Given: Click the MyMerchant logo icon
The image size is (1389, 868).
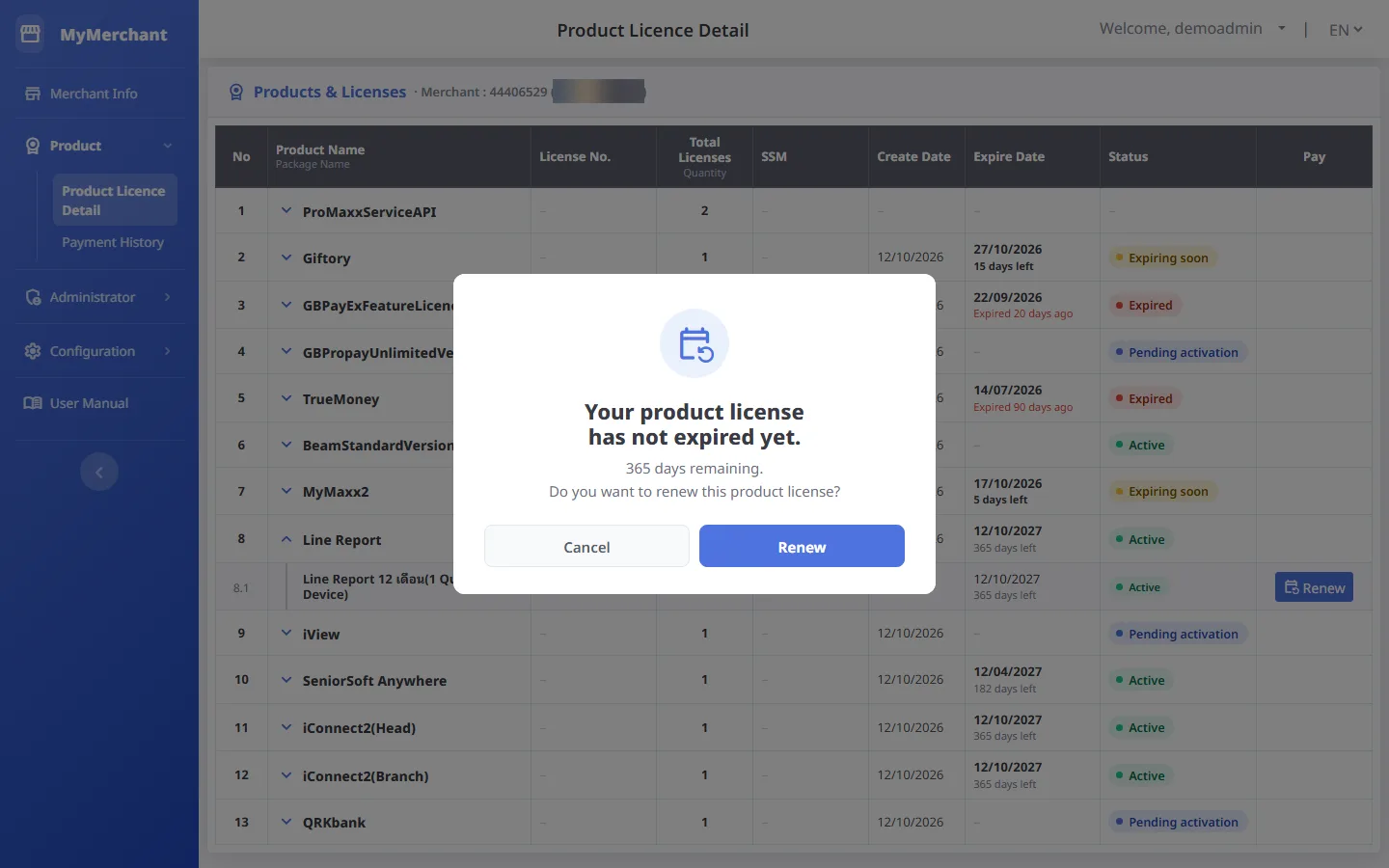Looking at the screenshot, I should (x=31, y=34).
